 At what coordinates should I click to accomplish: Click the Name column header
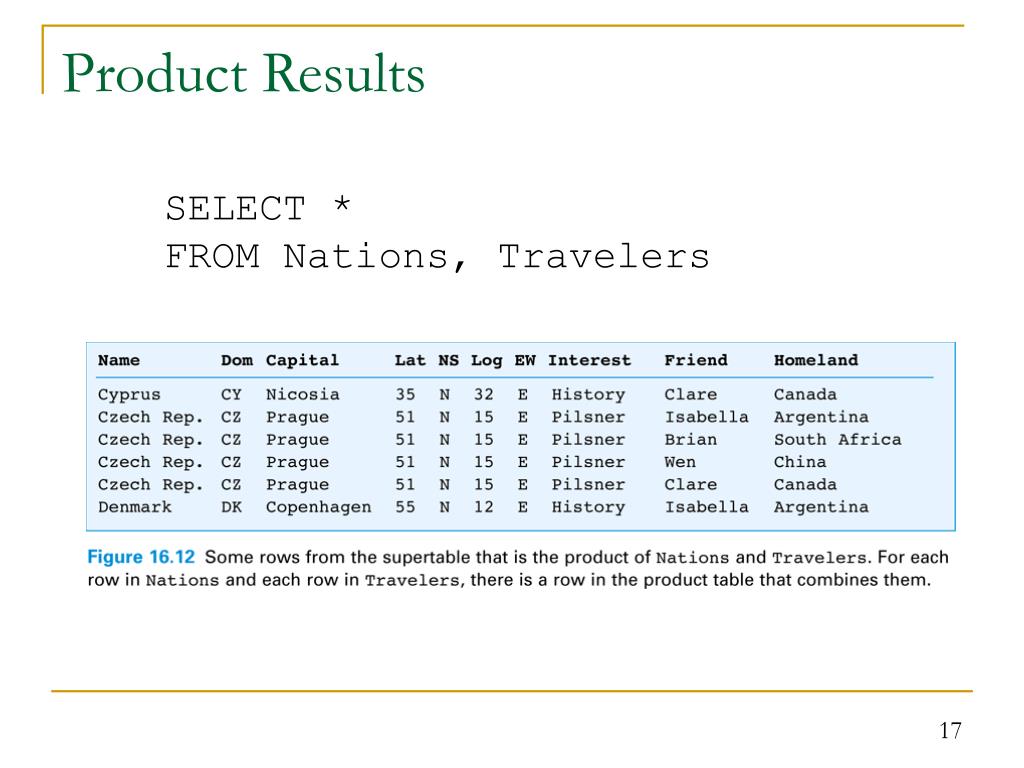tap(119, 360)
